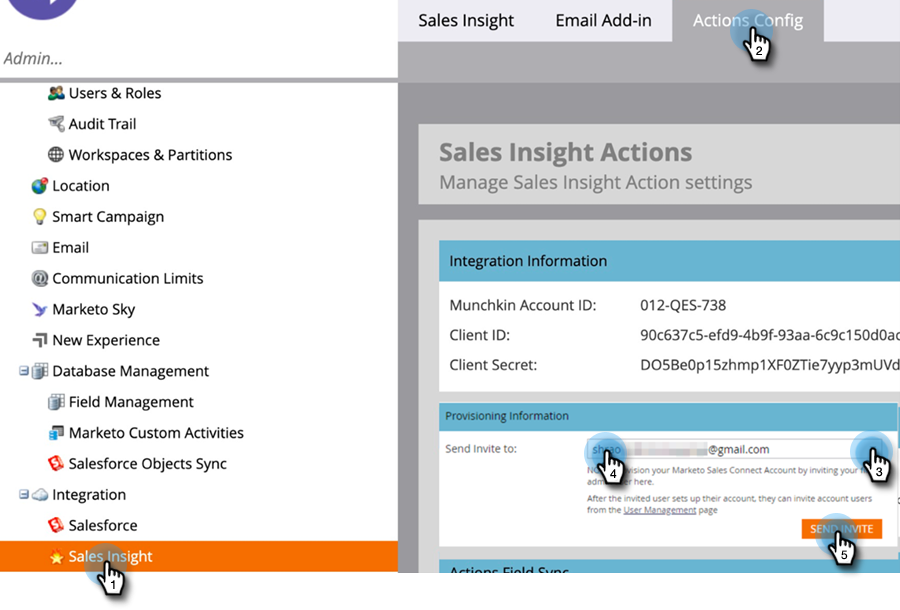Click the Client ID value
This screenshot has height=610, width=900.
[x=770, y=335]
